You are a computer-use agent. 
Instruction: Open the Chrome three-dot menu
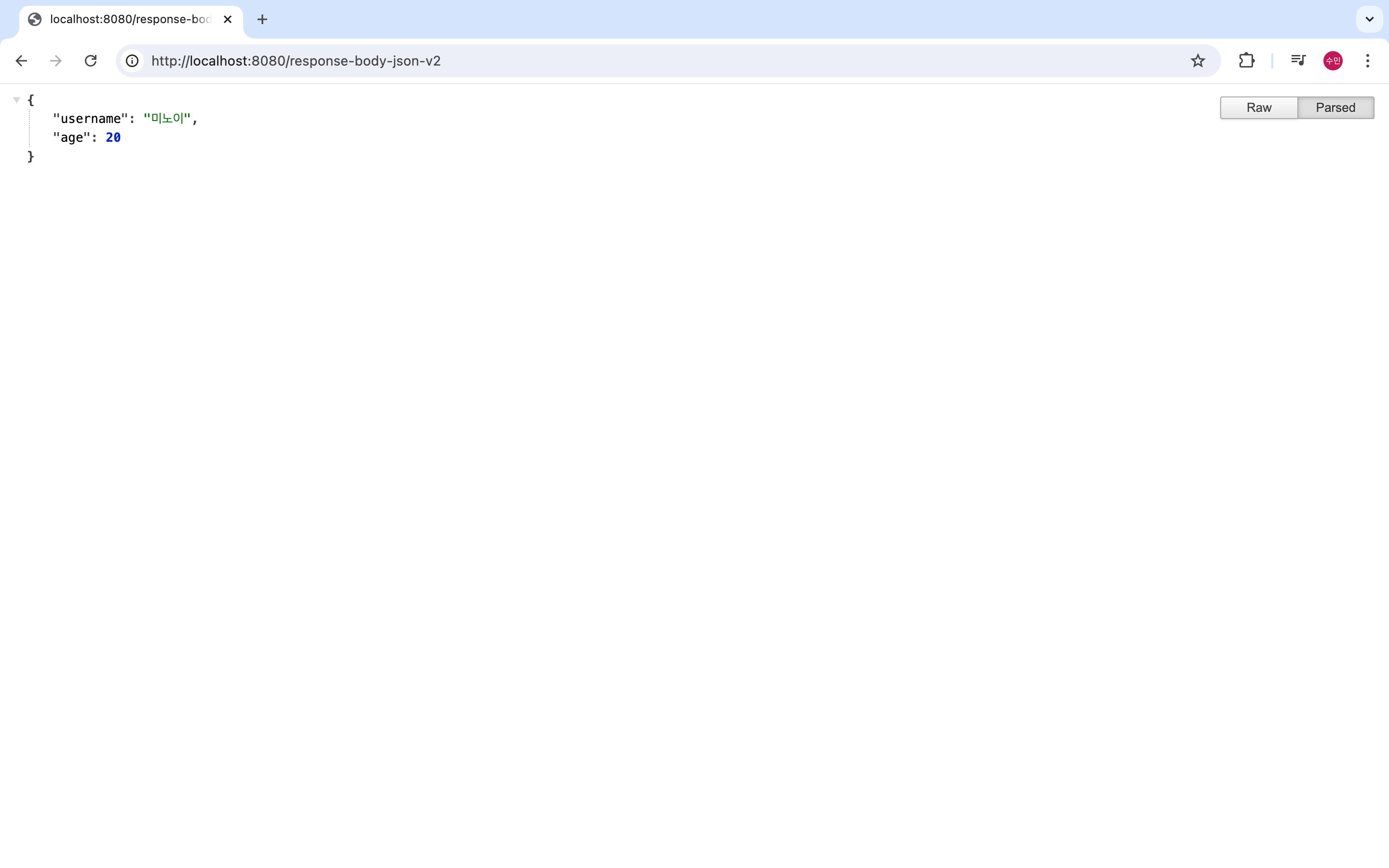point(1368,61)
